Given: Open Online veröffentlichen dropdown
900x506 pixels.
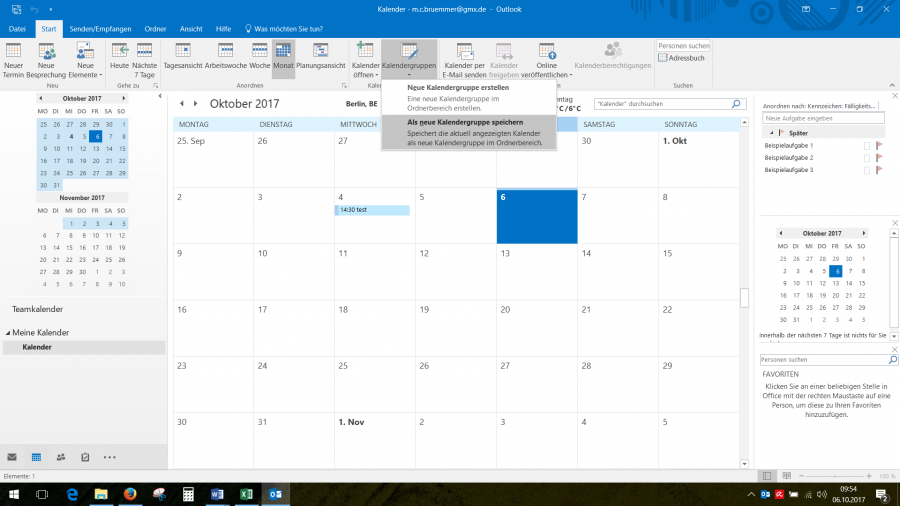Looking at the screenshot, I should coord(546,60).
